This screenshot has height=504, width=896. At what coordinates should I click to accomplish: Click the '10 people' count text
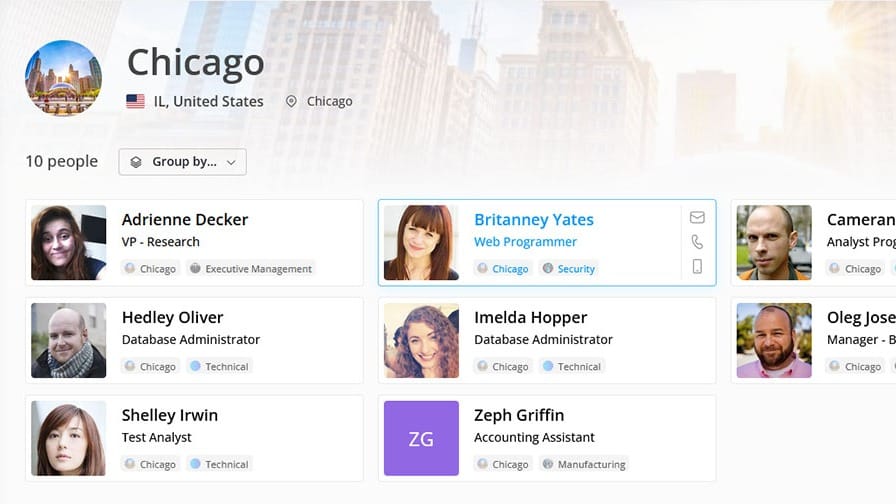click(62, 162)
